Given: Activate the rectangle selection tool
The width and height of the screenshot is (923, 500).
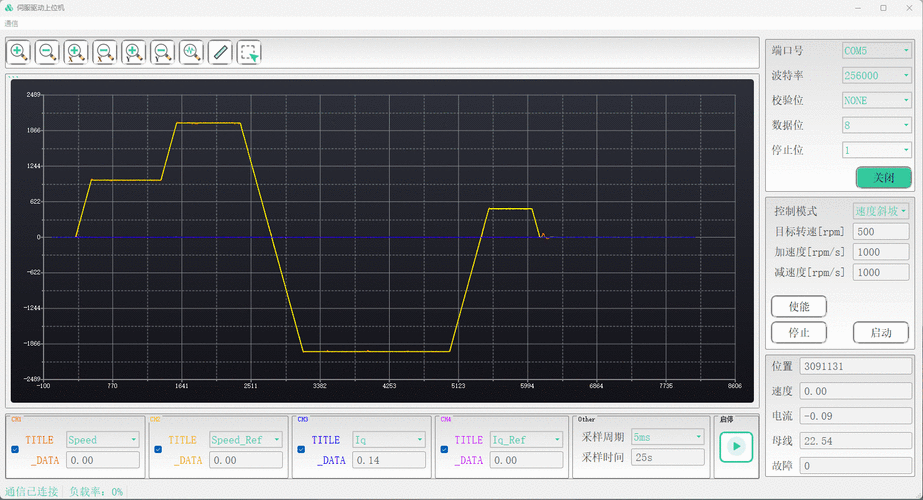Looking at the screenshot, I should coord(250,52).
